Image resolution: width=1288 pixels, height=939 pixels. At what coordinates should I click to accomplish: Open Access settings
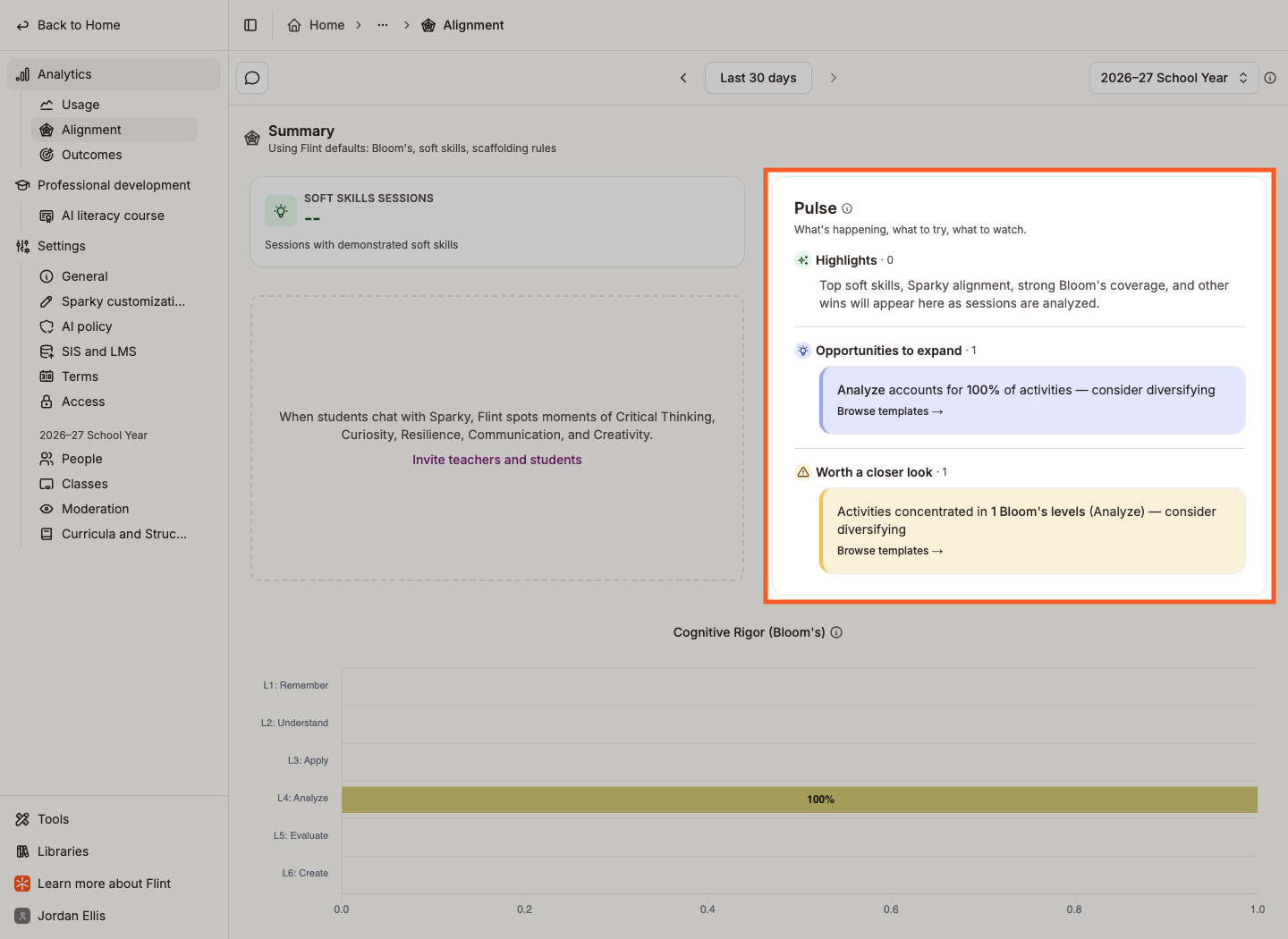(114, 402)
